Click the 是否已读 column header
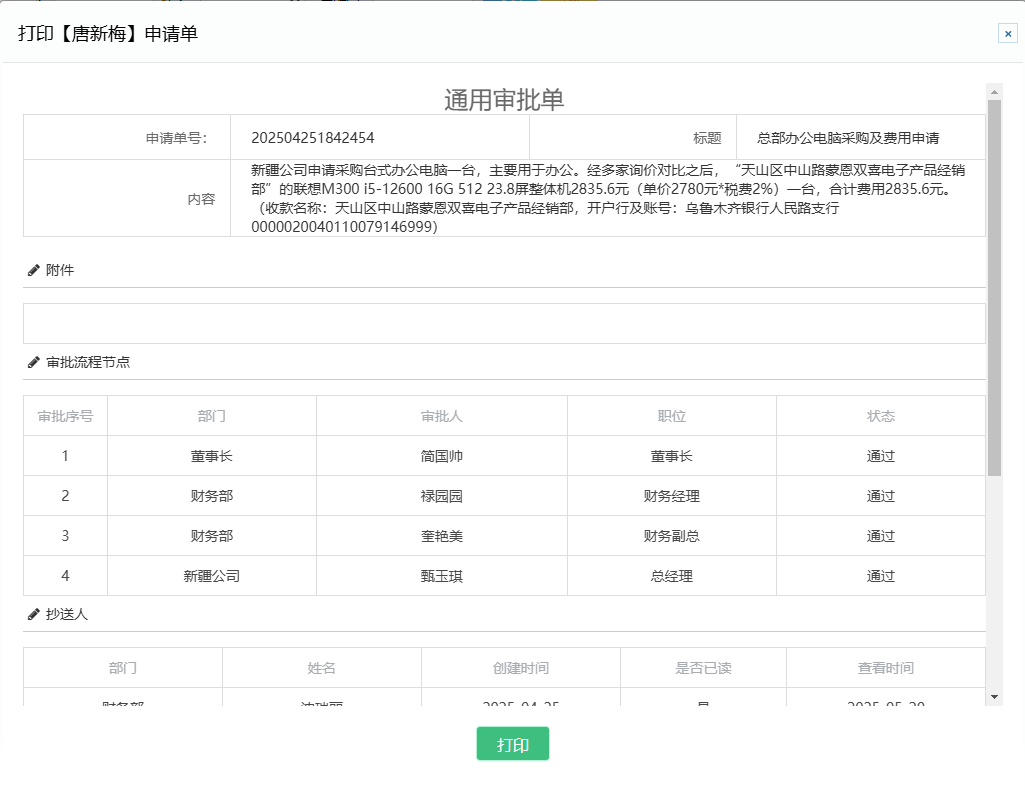 (x=703, y=668)
